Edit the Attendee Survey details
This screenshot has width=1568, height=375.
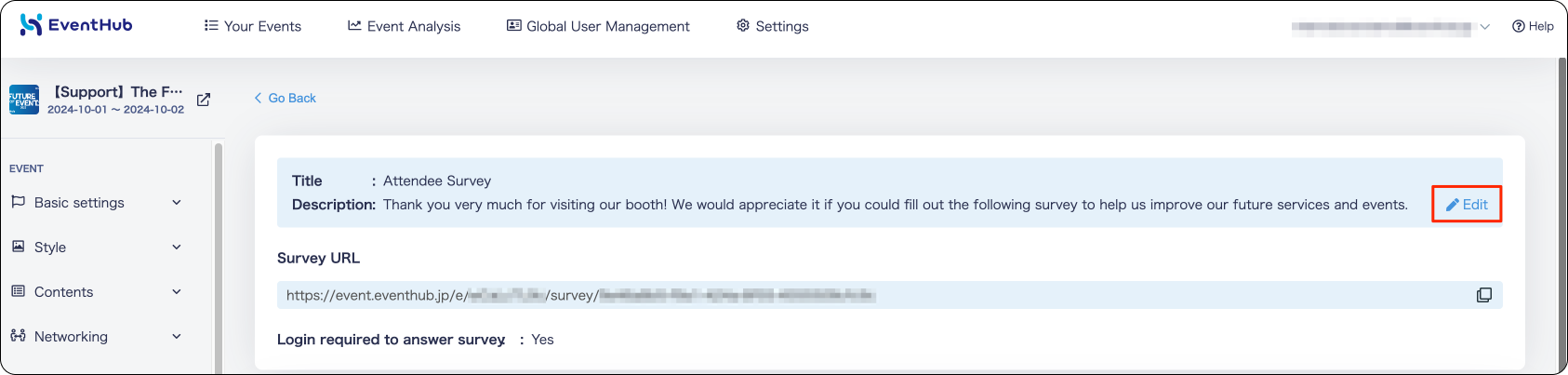coord(1467,204)
